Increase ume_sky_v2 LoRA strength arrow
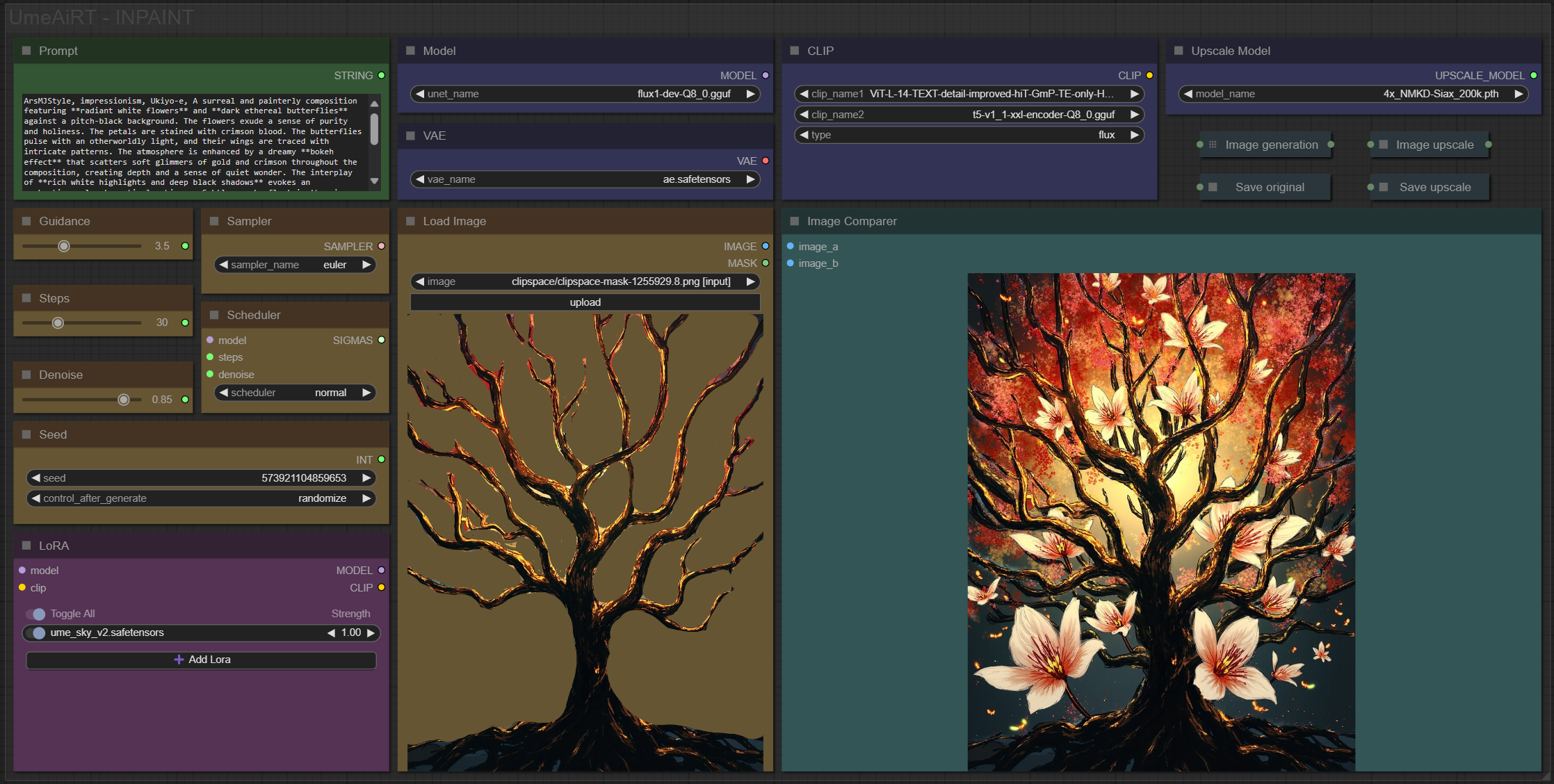This screenshot has width=1554, height=784. click(x=371, y=632)
